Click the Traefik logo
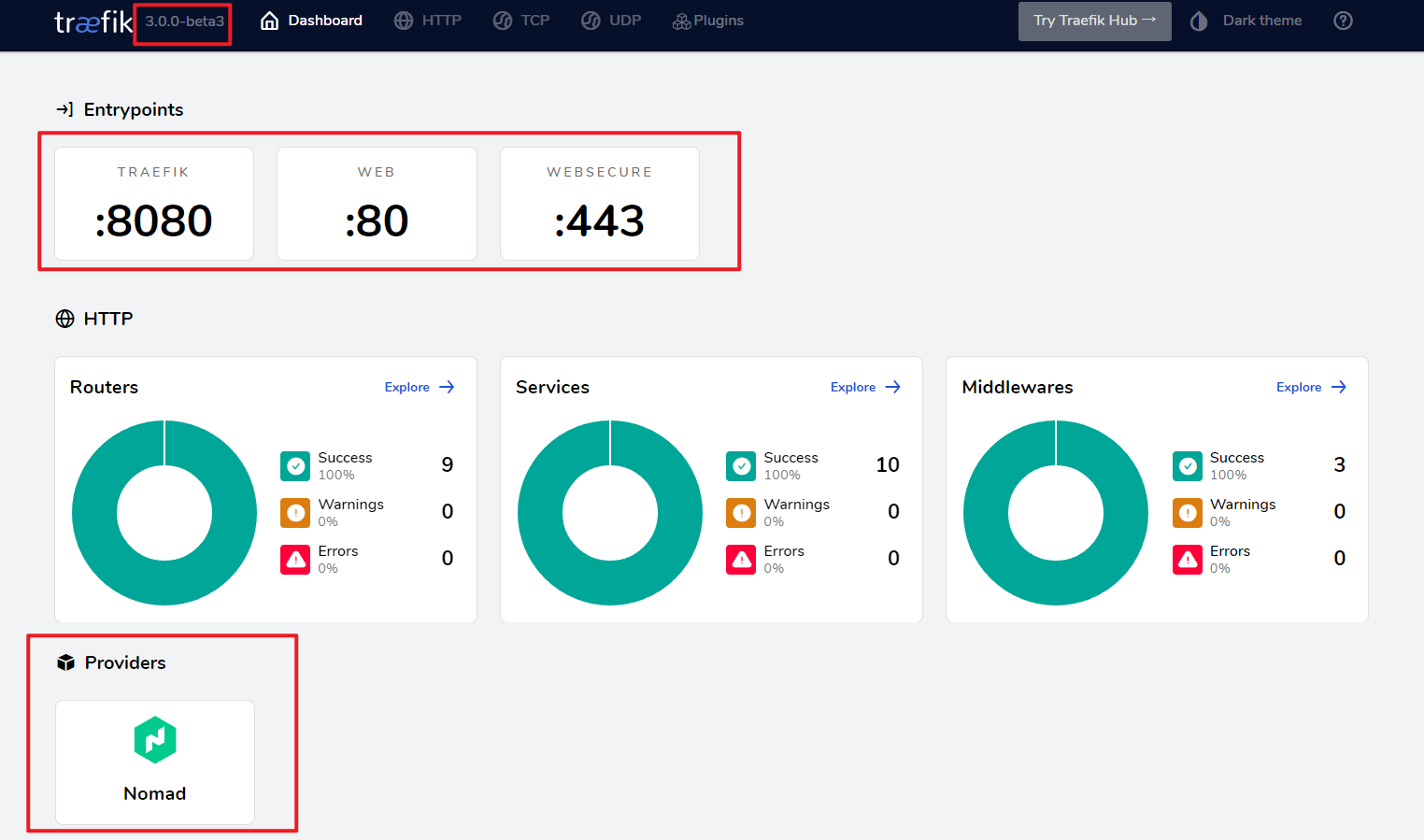 (x=93, y=21)
